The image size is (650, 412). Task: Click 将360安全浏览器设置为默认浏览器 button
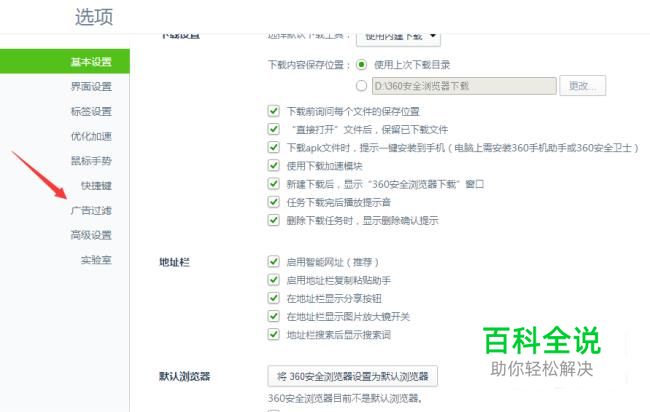[x=353, y=376]
